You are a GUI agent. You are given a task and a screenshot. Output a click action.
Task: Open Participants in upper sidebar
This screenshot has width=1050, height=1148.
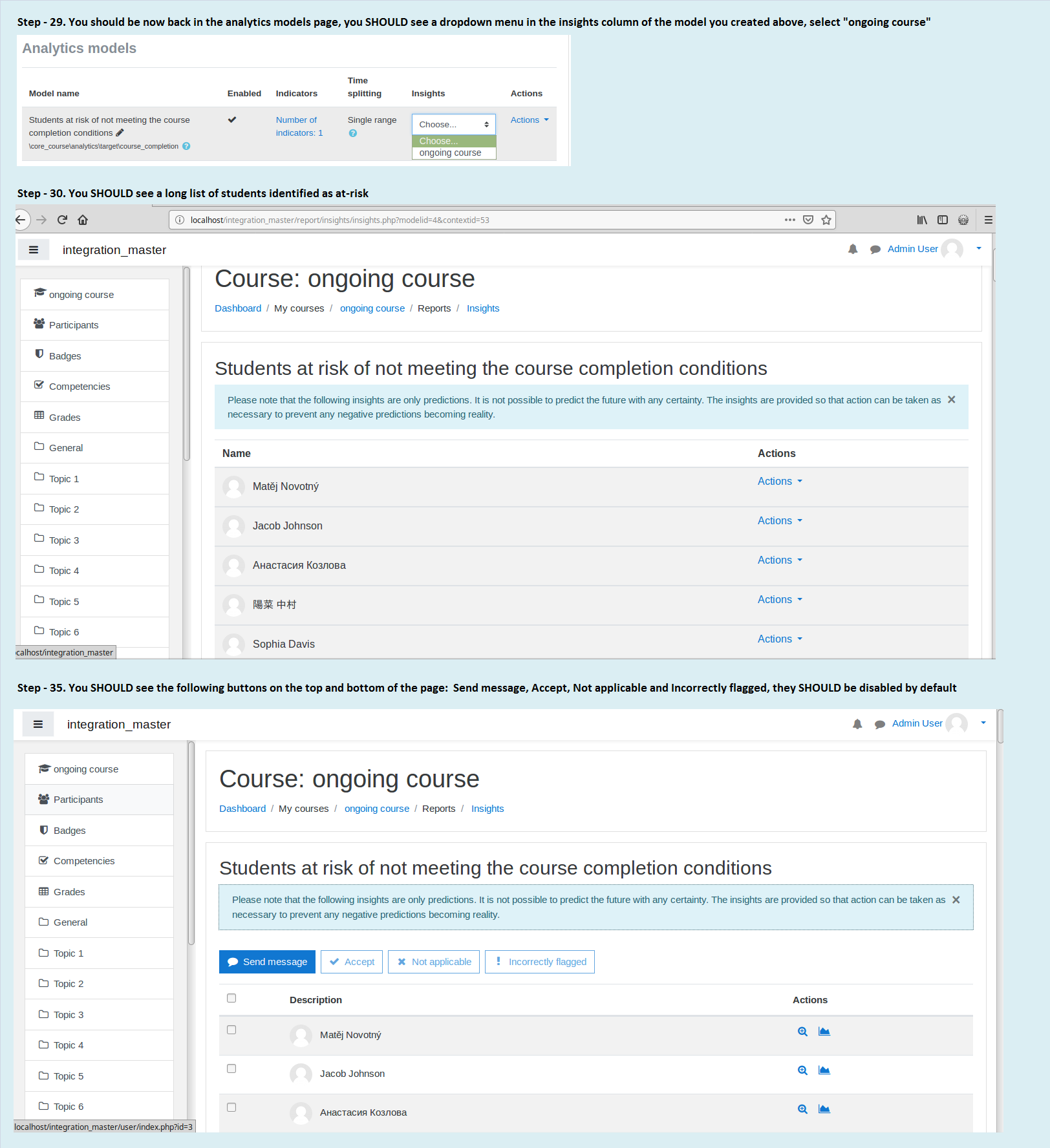(x=94, y=325)
